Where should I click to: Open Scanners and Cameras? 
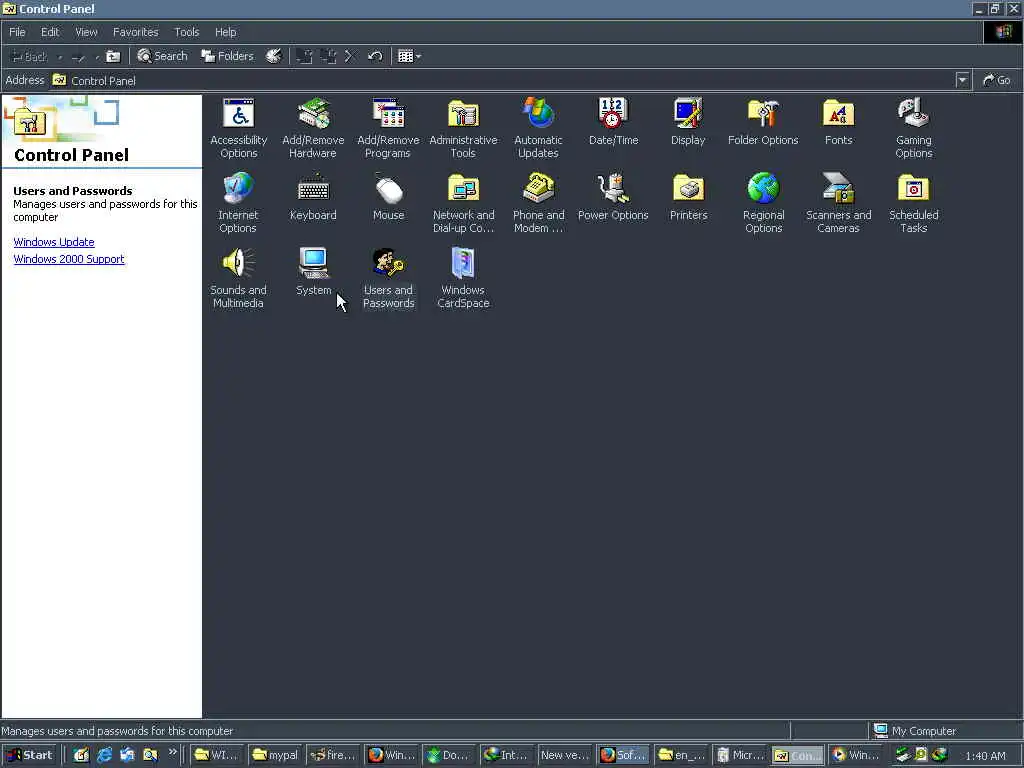(x=839, y=203)
